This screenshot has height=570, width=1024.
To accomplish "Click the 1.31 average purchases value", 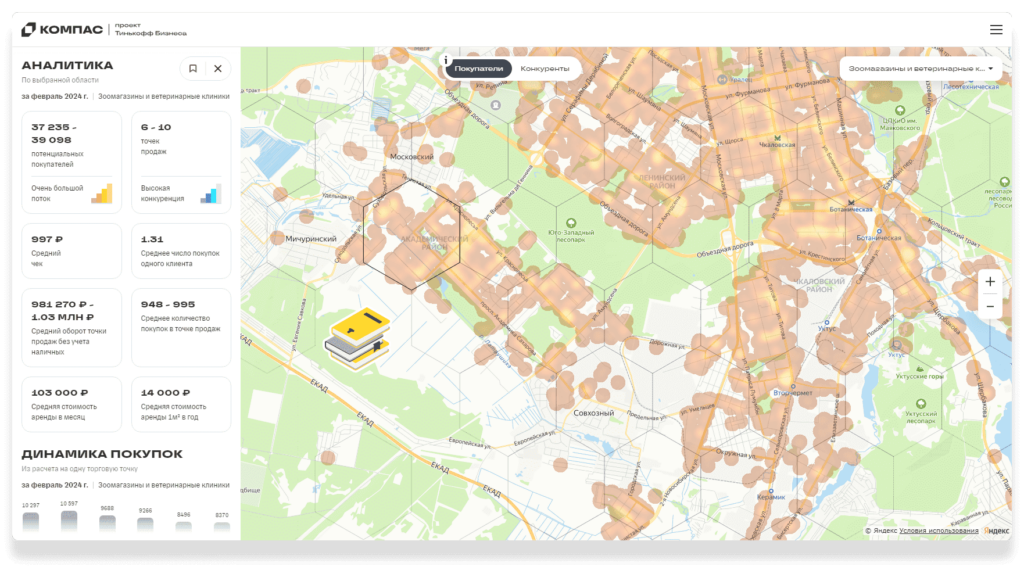I will (x=152, y=240).
